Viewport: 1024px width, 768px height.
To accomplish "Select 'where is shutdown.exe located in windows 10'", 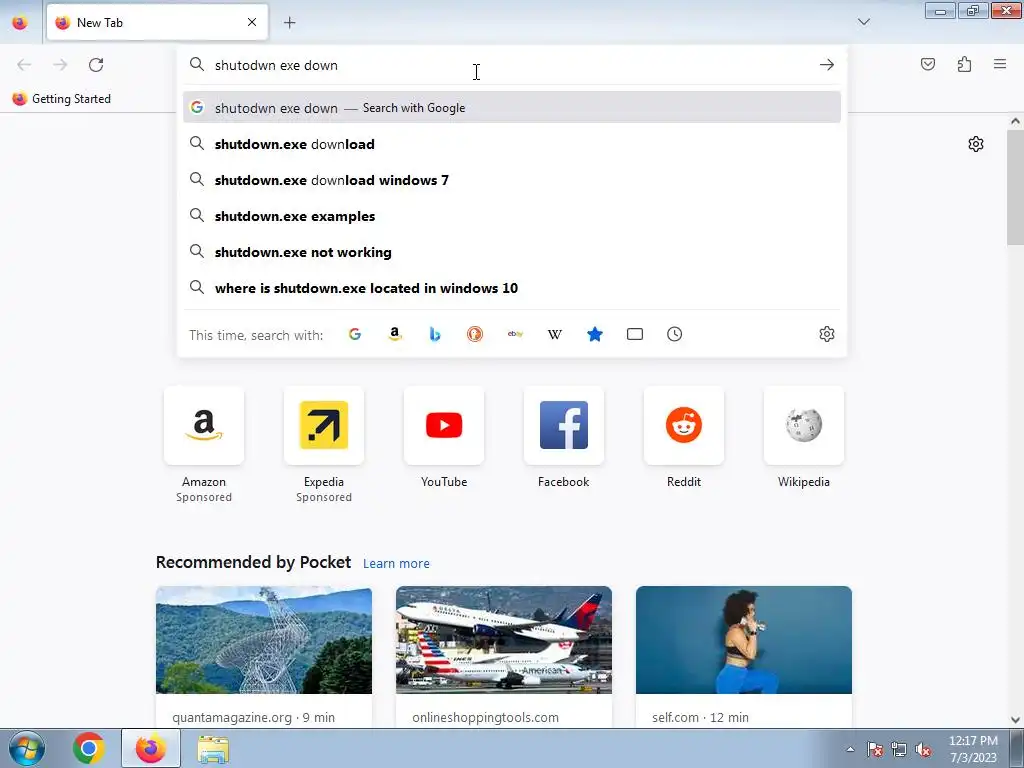I will point(512,288).
